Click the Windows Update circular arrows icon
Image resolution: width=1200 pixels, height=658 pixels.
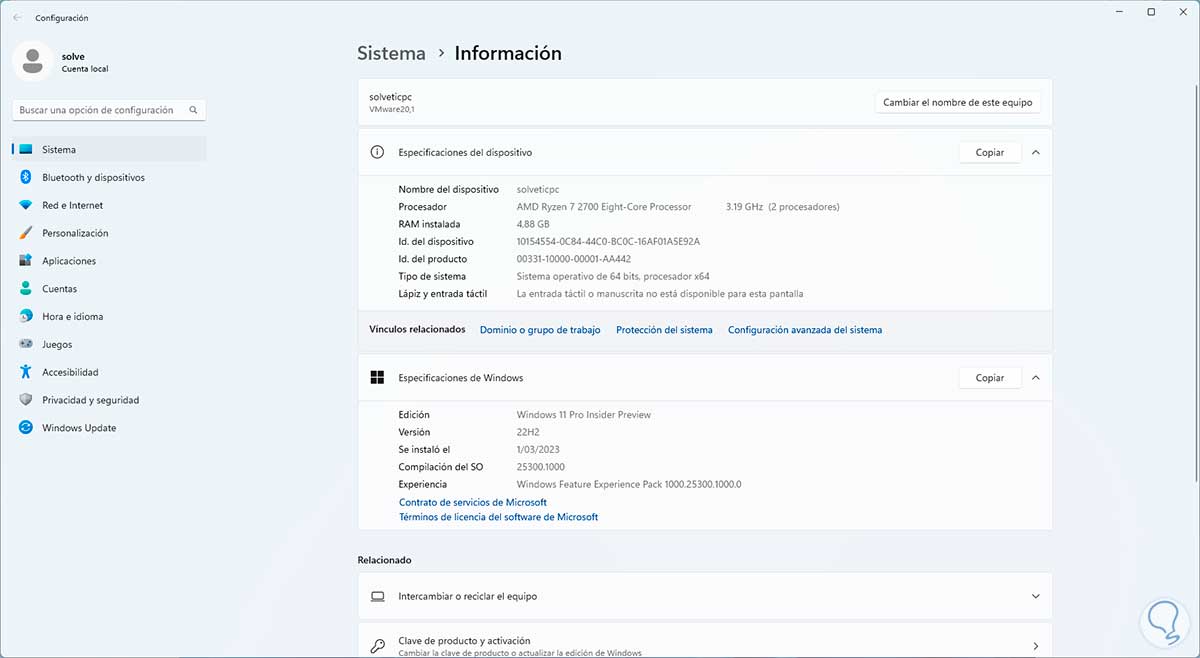click(25, 428)
